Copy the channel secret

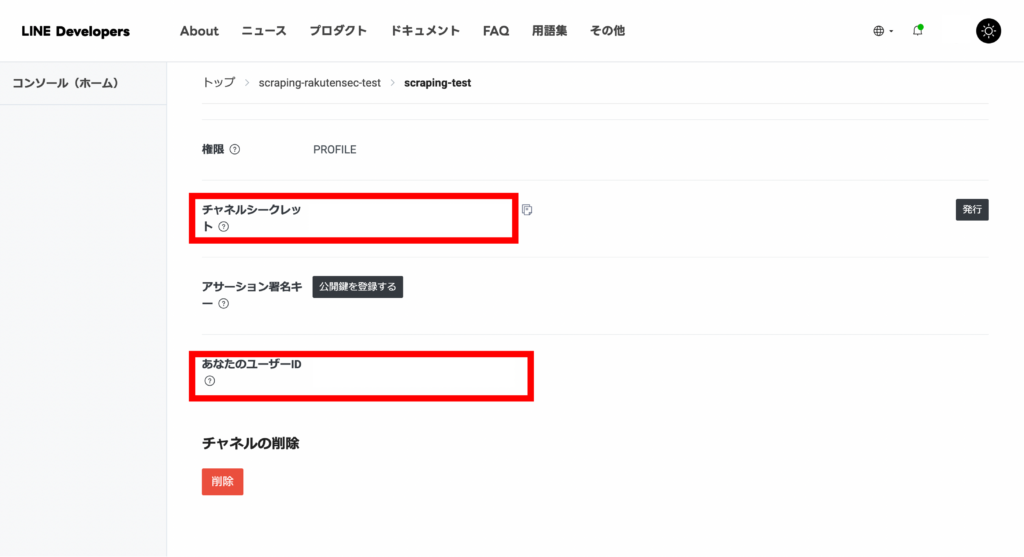click(527, 210)
